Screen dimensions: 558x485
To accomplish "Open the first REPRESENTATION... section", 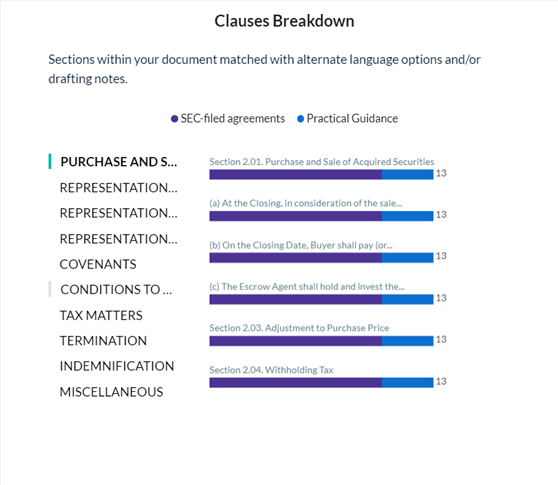I will (119, 188).
